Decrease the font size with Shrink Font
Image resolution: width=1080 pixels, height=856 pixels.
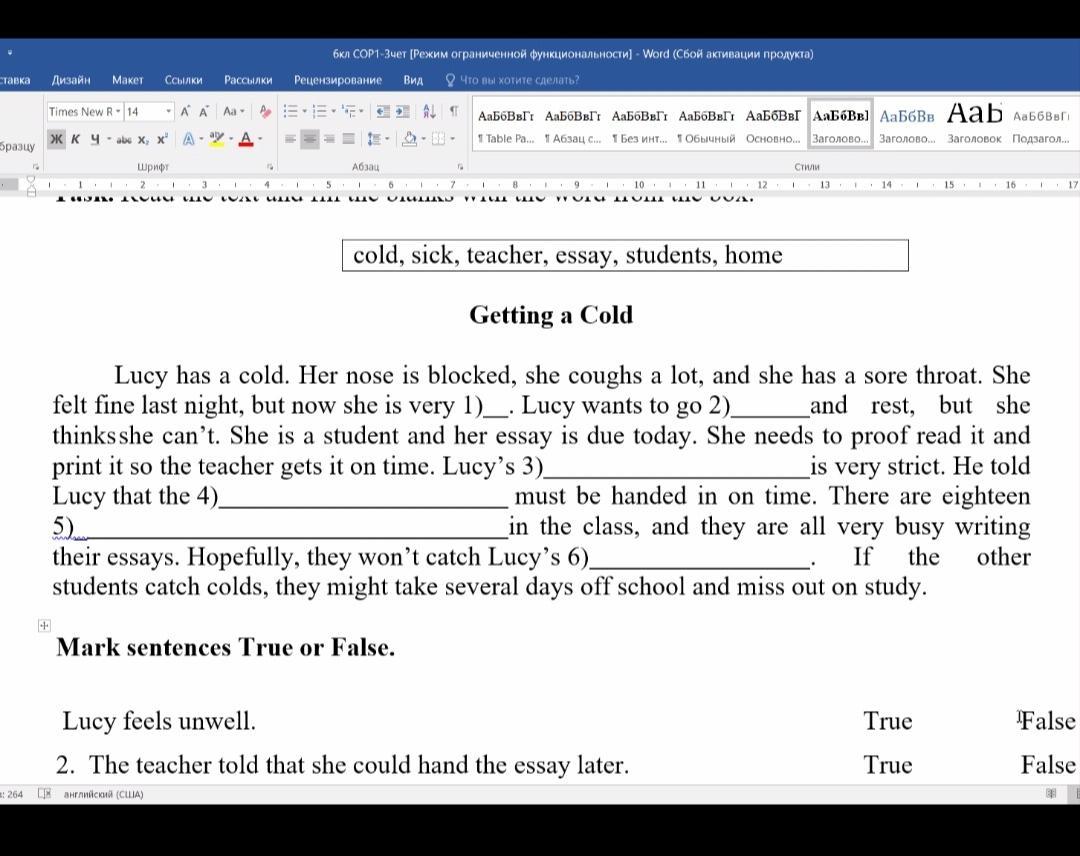[x=204, y=112]
